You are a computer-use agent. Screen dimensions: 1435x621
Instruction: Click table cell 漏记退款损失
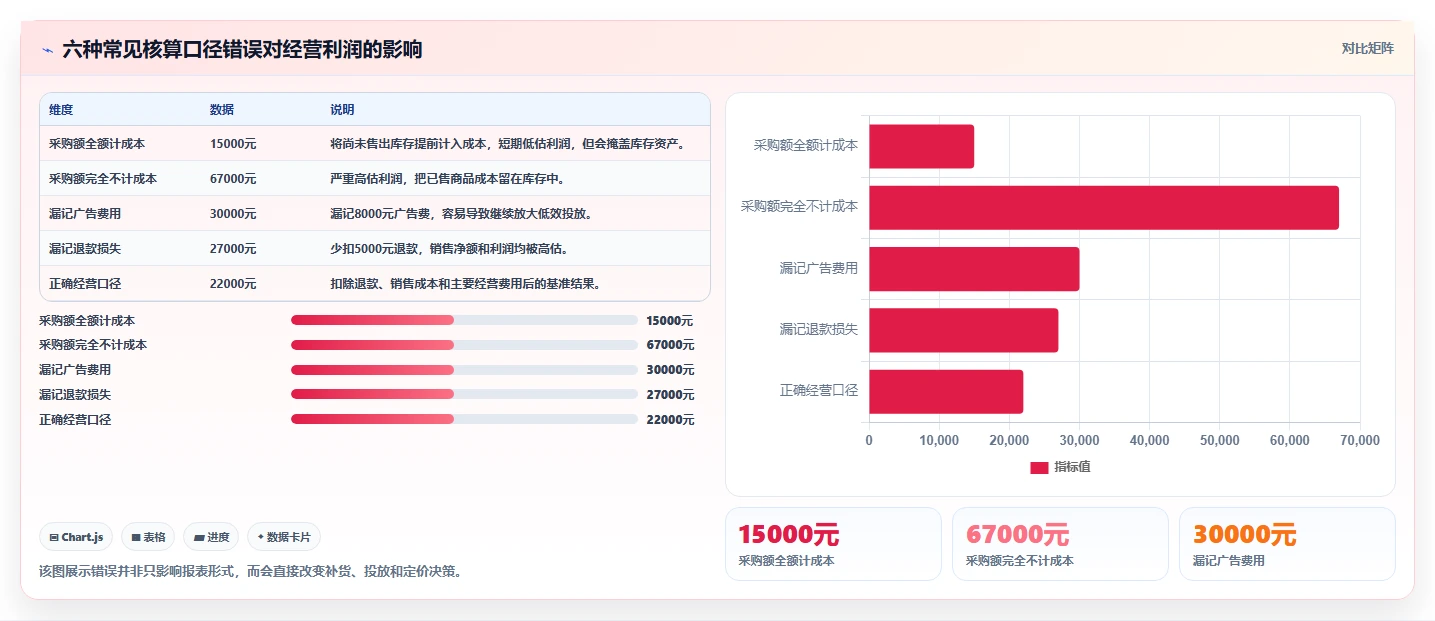click(x=85, y=249)
